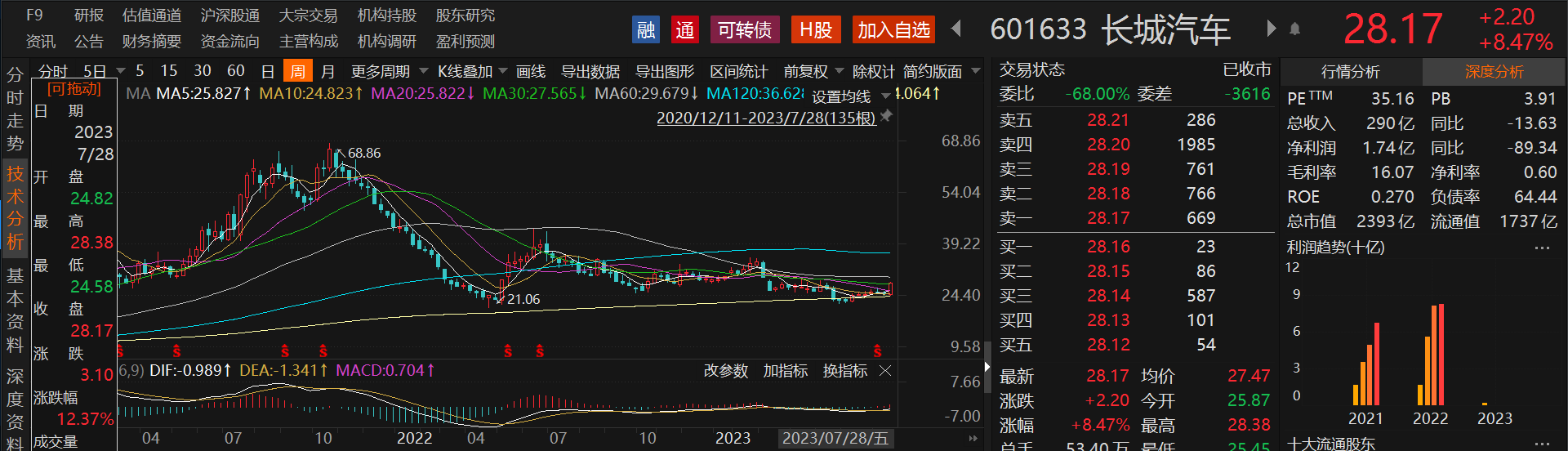Open the 利润趋势 more options dots

click(x=1542, y=248)
